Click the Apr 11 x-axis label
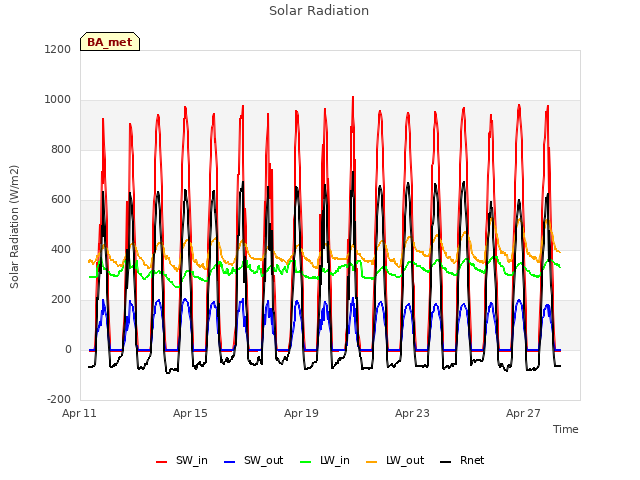This screenshot has height=480, width=640. point(79,413)
